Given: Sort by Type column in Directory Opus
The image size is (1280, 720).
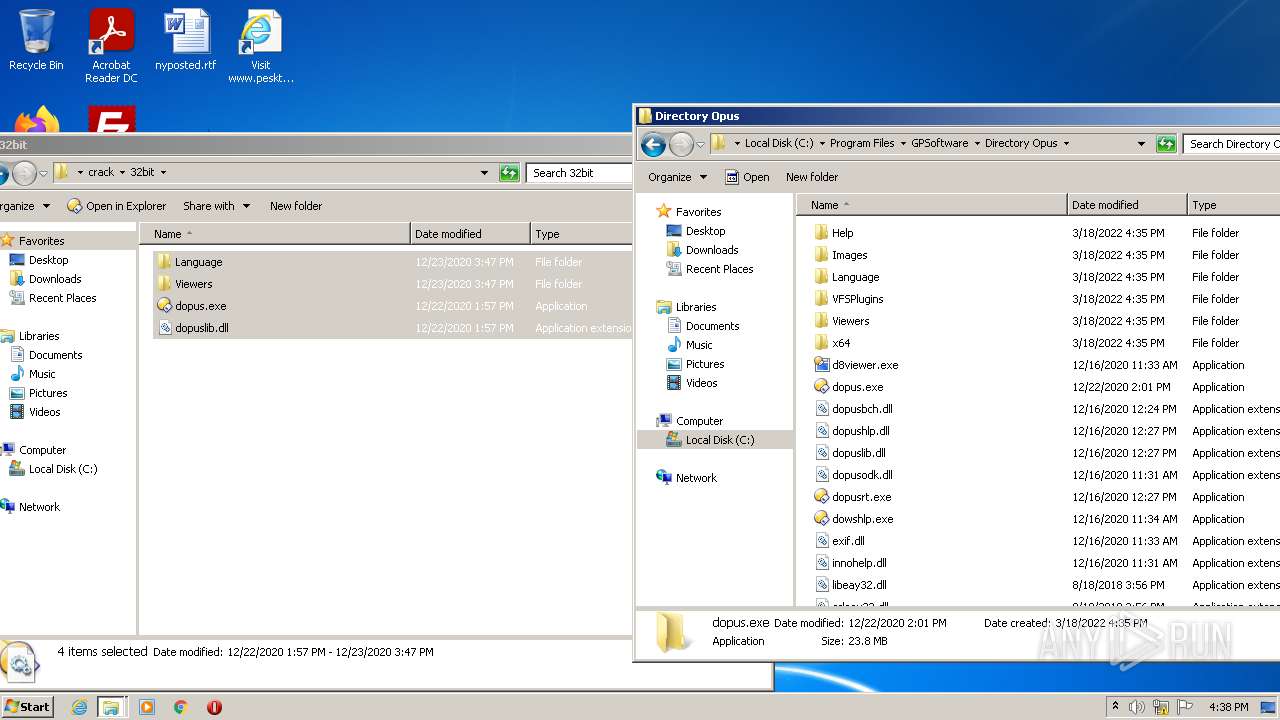Looking at the screenshot, I should coord(1234,205).
